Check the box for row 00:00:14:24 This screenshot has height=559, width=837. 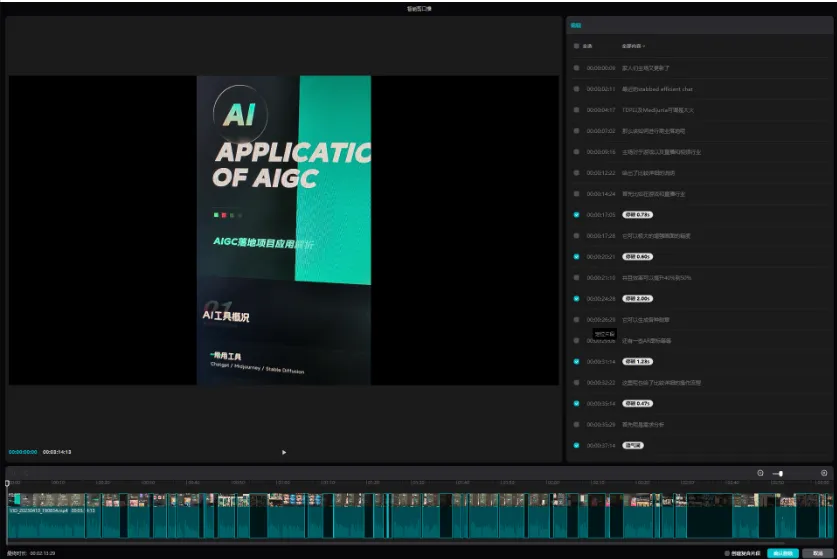tap(576, 194)
